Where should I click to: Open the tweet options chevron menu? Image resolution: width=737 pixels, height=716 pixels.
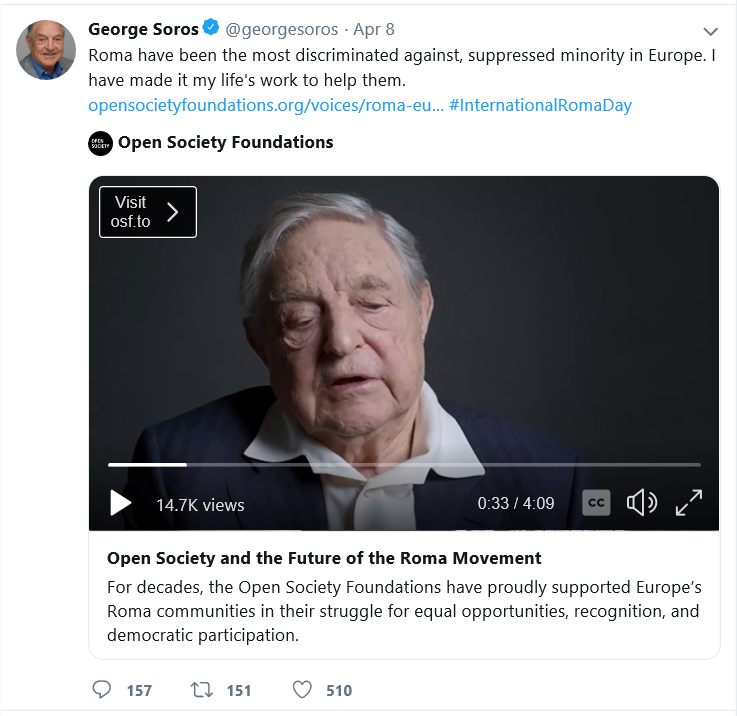[711, 31]
